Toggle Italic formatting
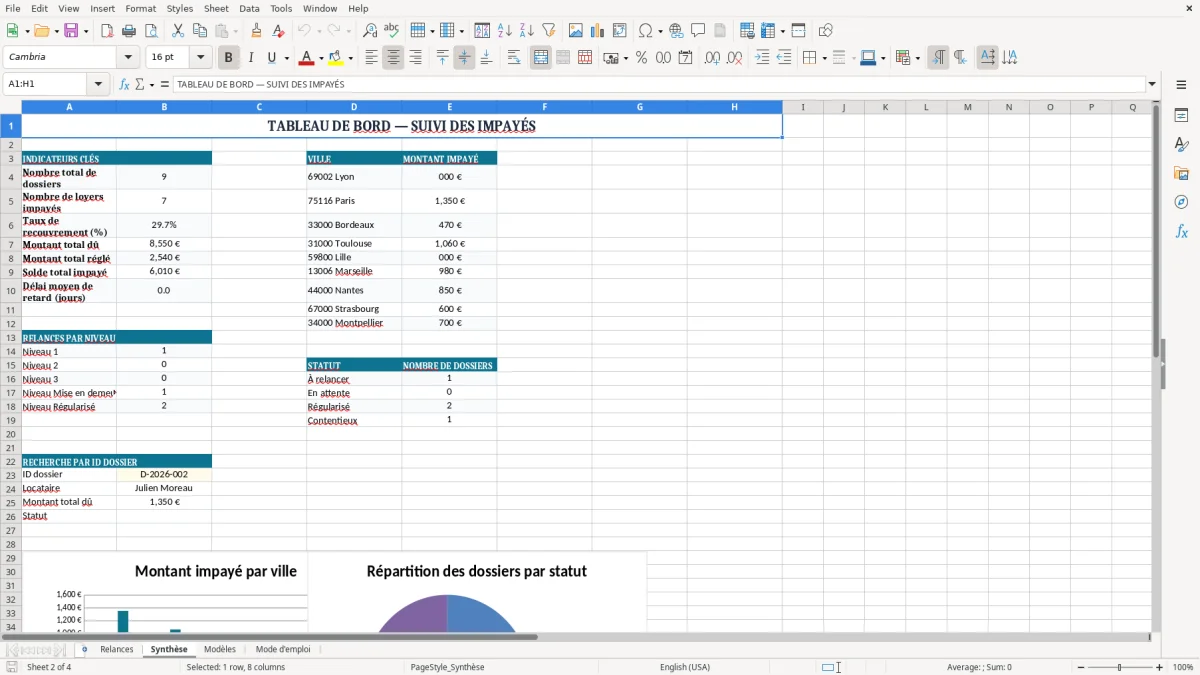The width and height of the screenshot is (1200, 675). 251,58
